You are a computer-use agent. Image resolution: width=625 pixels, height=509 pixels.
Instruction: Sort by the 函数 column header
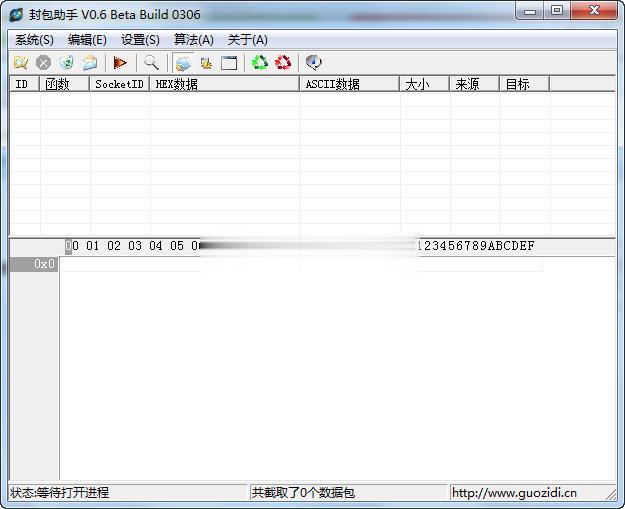click(65, 84)
